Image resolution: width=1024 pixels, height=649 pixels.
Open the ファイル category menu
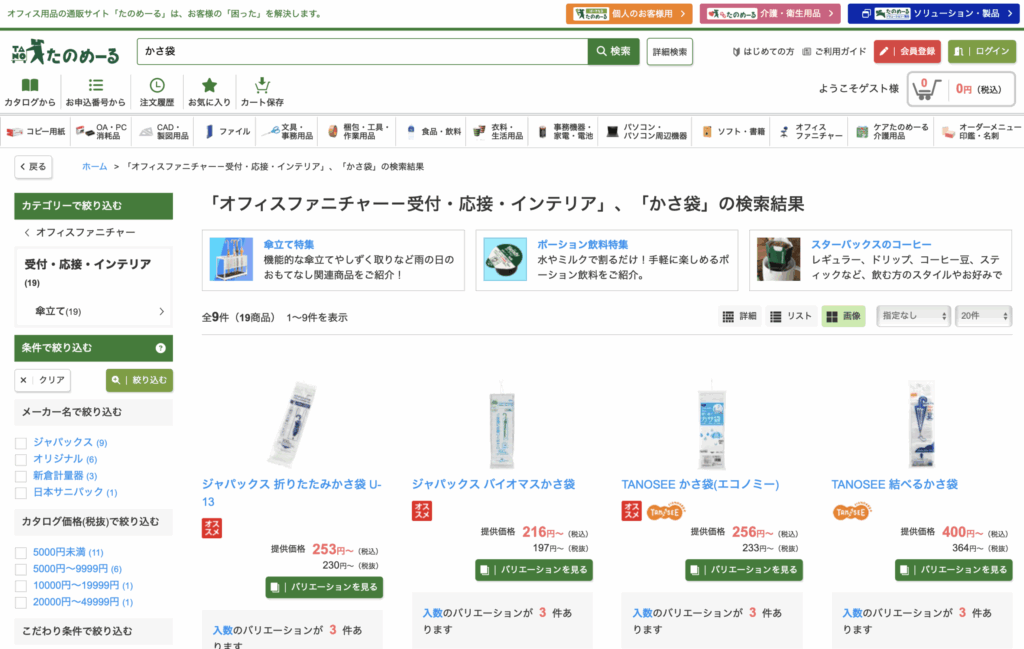228,131
